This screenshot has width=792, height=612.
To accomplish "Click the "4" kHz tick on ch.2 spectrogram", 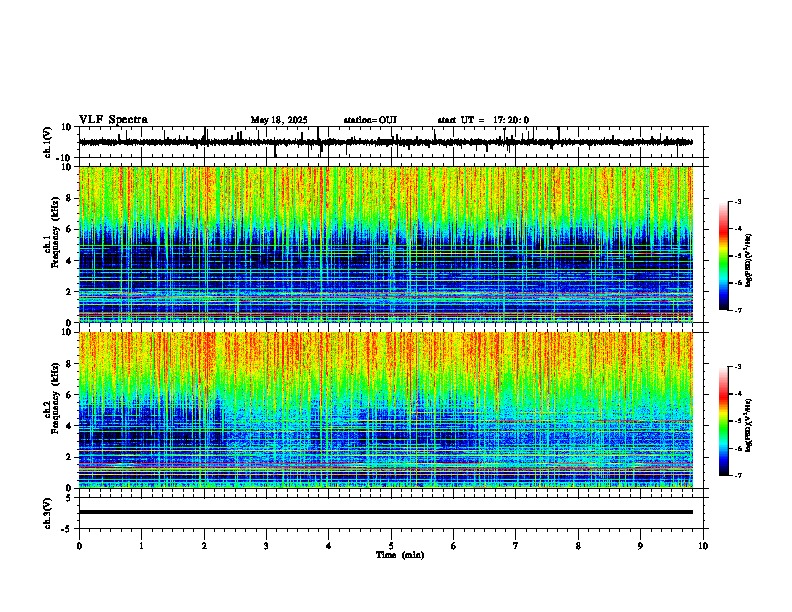I will pos(71,426).
